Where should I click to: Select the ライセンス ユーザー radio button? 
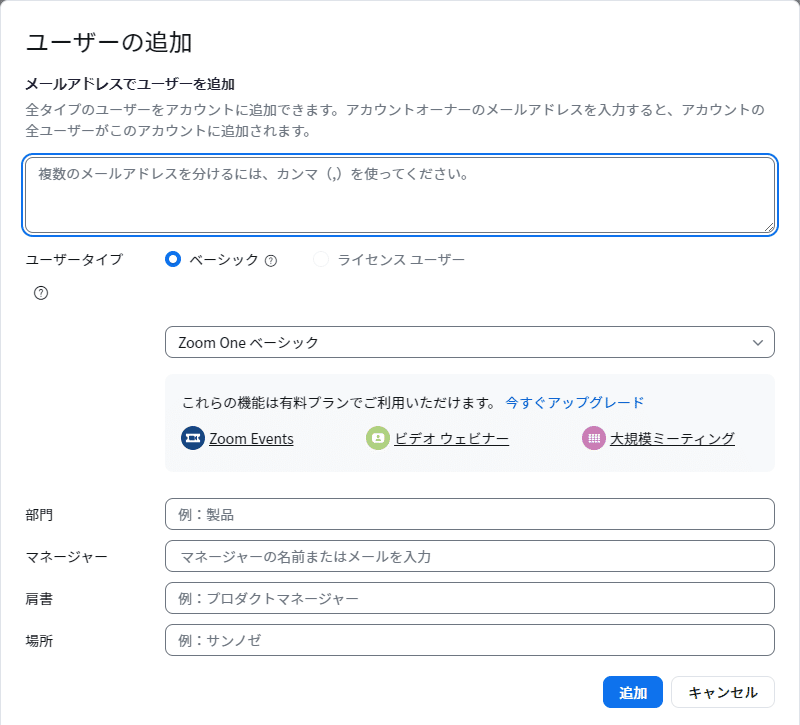click(x=321, y=260)
